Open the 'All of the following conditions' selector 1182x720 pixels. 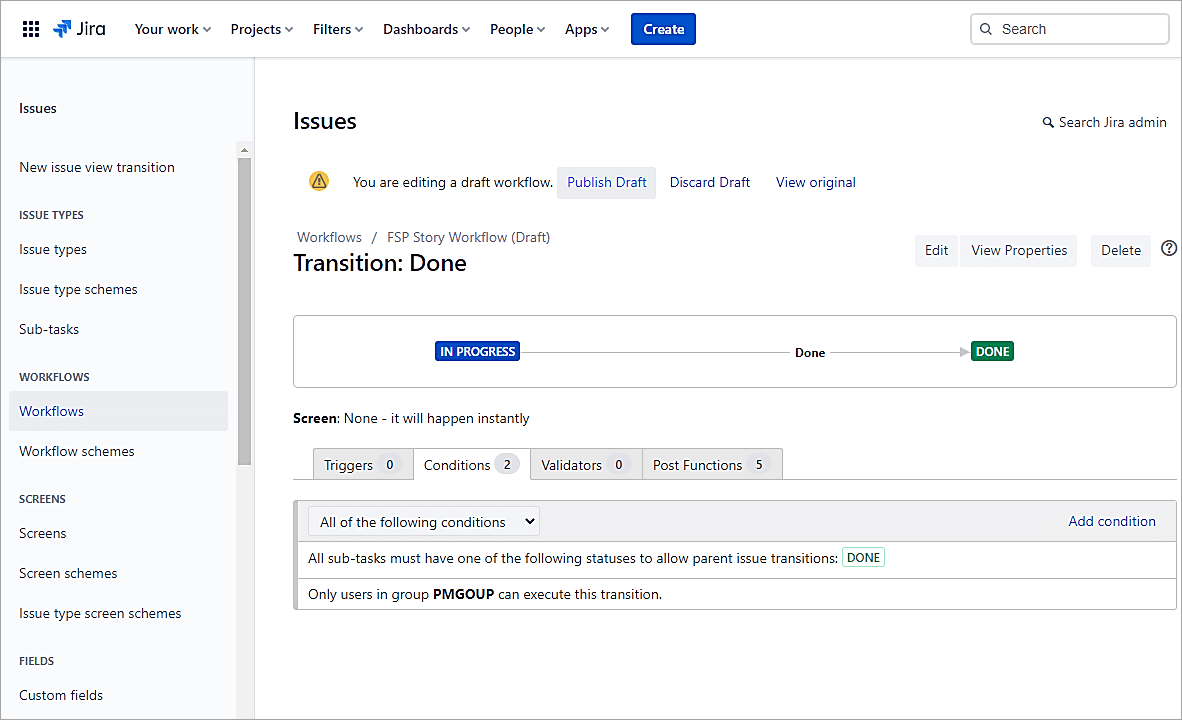point(423,522)
